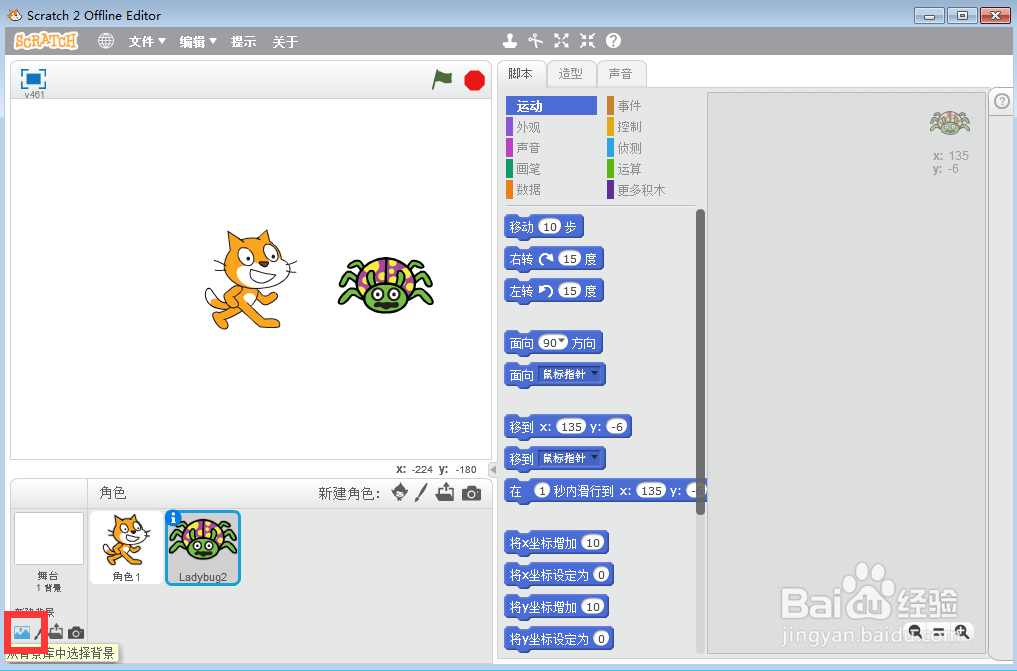This screenshot has width=1017, height=671.
Task: Click the Scratch logo
Action: coord(46,41)
